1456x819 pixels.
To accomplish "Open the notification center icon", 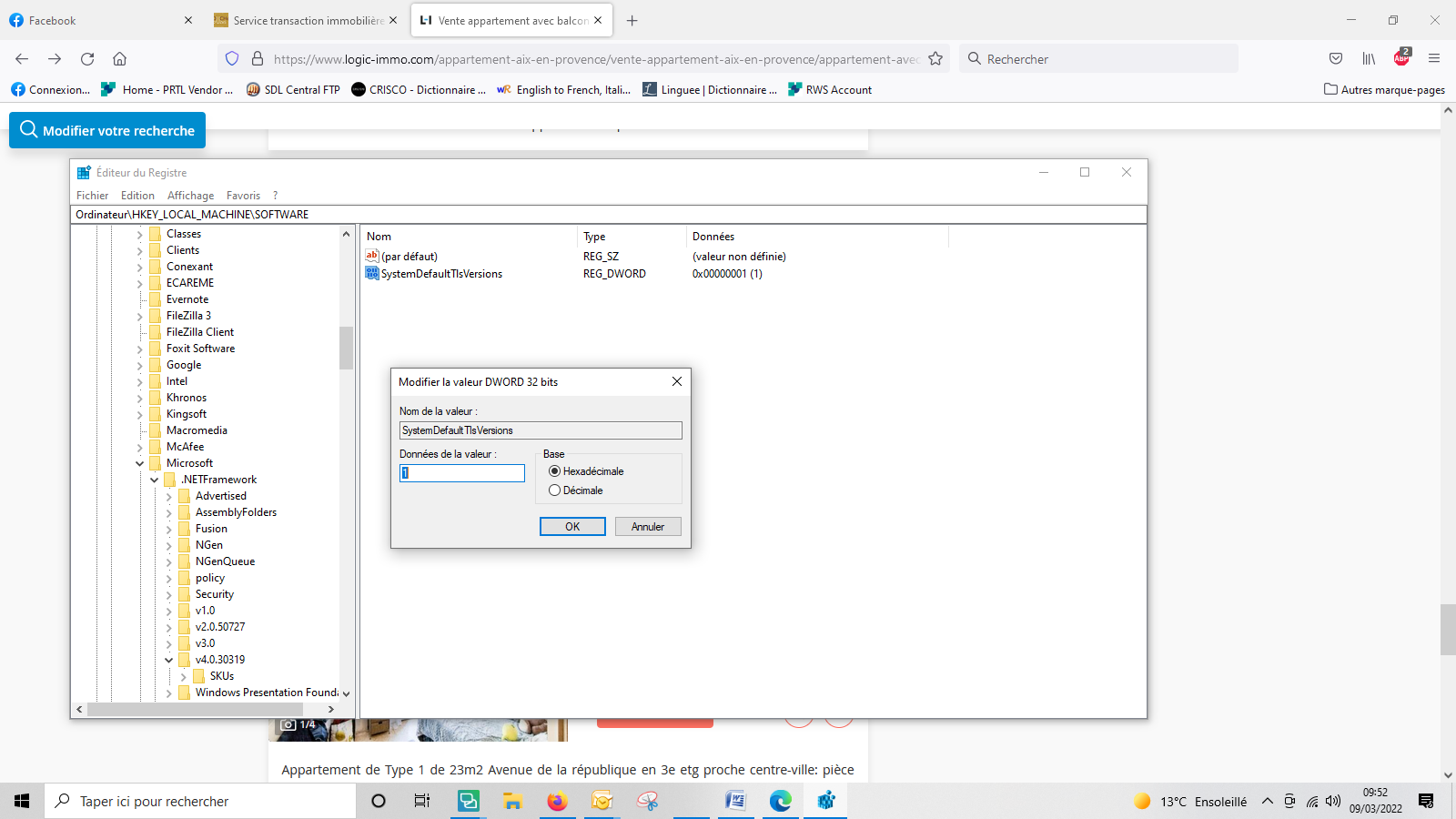I will pos(1426,801).
